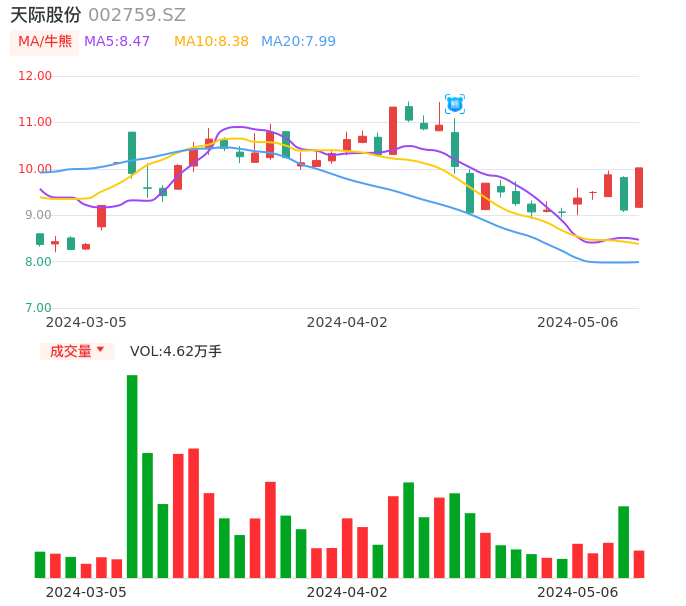This screenshot has height=606, width=686.
Task: Click the 12.00 price axis label
Action: pyautogui.click(x=35, y=76)
